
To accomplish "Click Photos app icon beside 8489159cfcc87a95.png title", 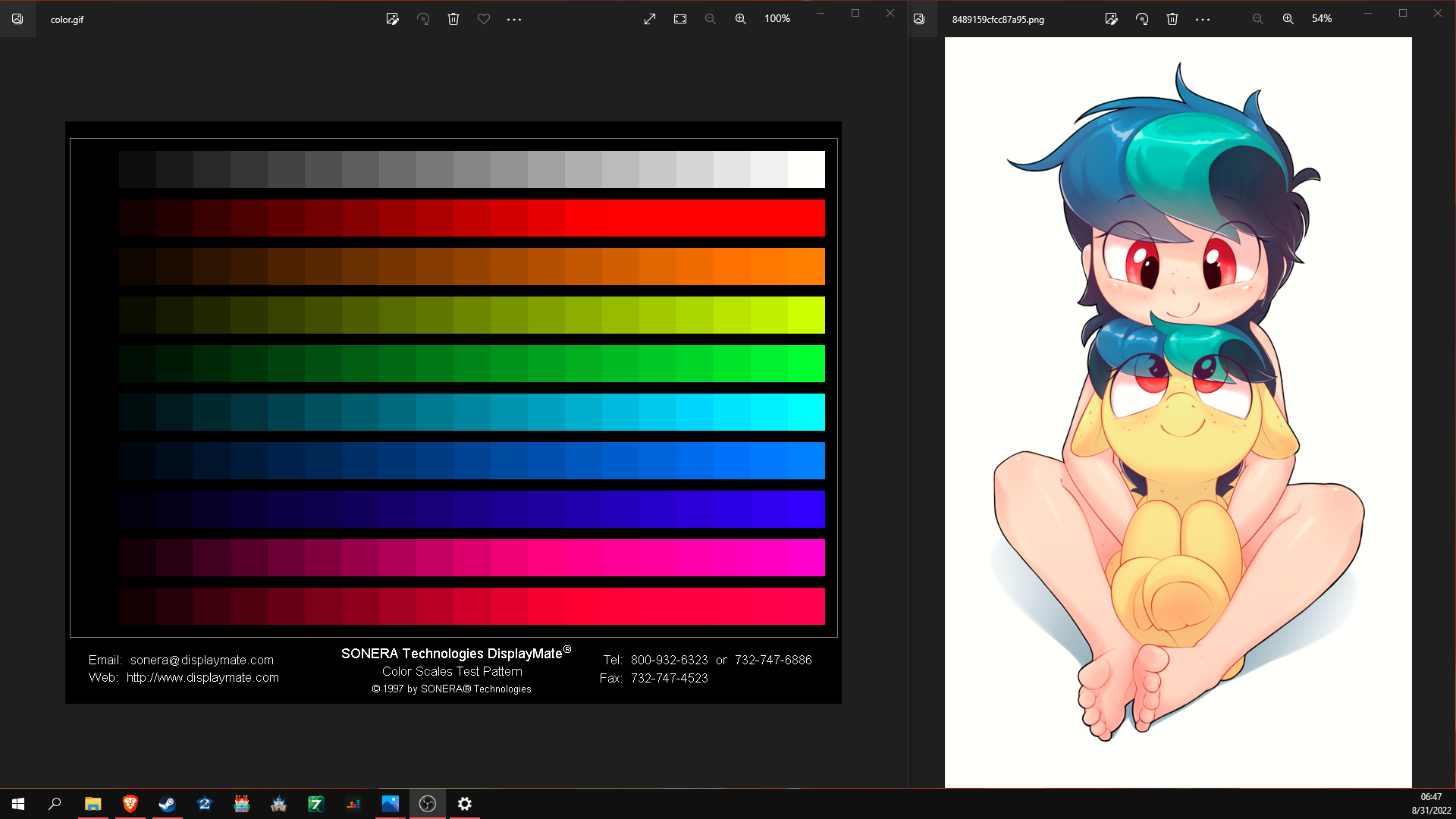I will (x=919, y=19).
